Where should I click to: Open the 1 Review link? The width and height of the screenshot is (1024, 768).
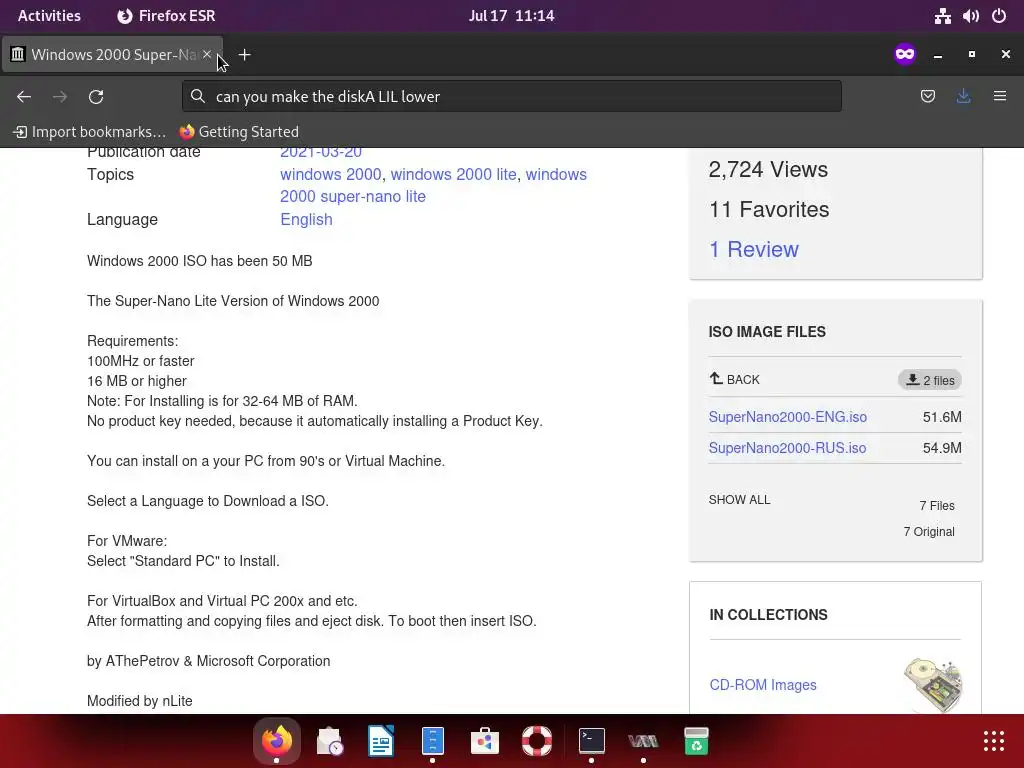tap(754, 249)
